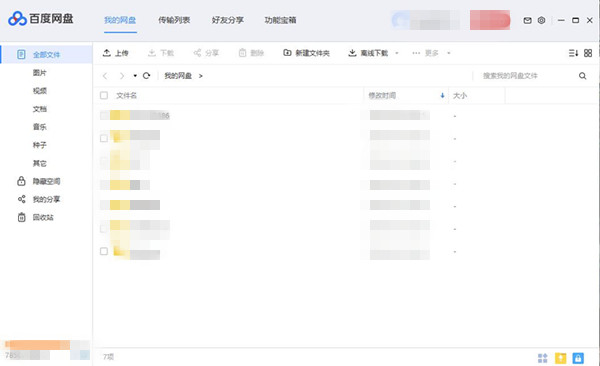Select 全部文件 in the sidebar
Viewport: 600px width, 366px height.
click(46, 54)
